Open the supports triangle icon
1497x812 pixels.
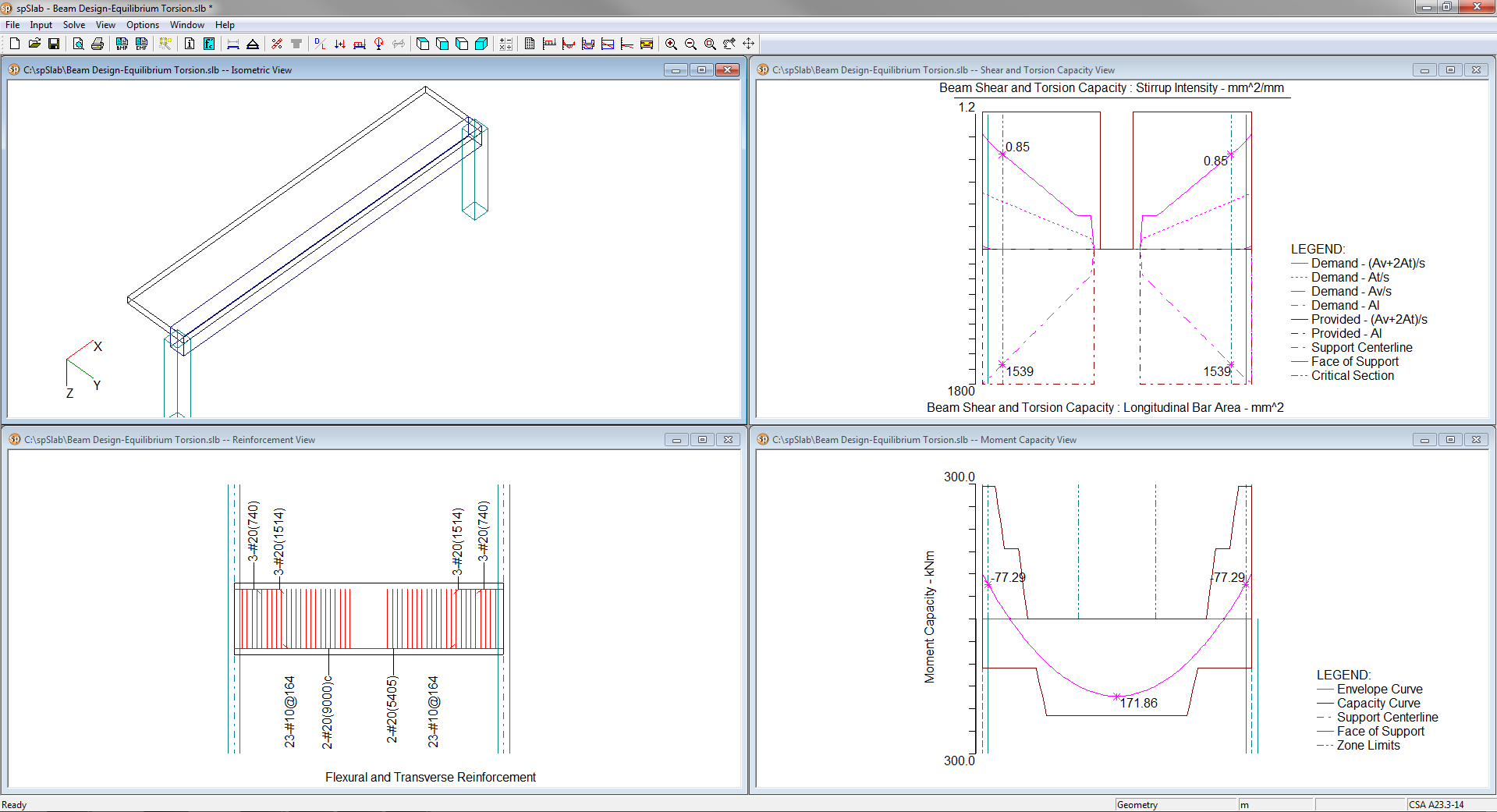(253, 44)
